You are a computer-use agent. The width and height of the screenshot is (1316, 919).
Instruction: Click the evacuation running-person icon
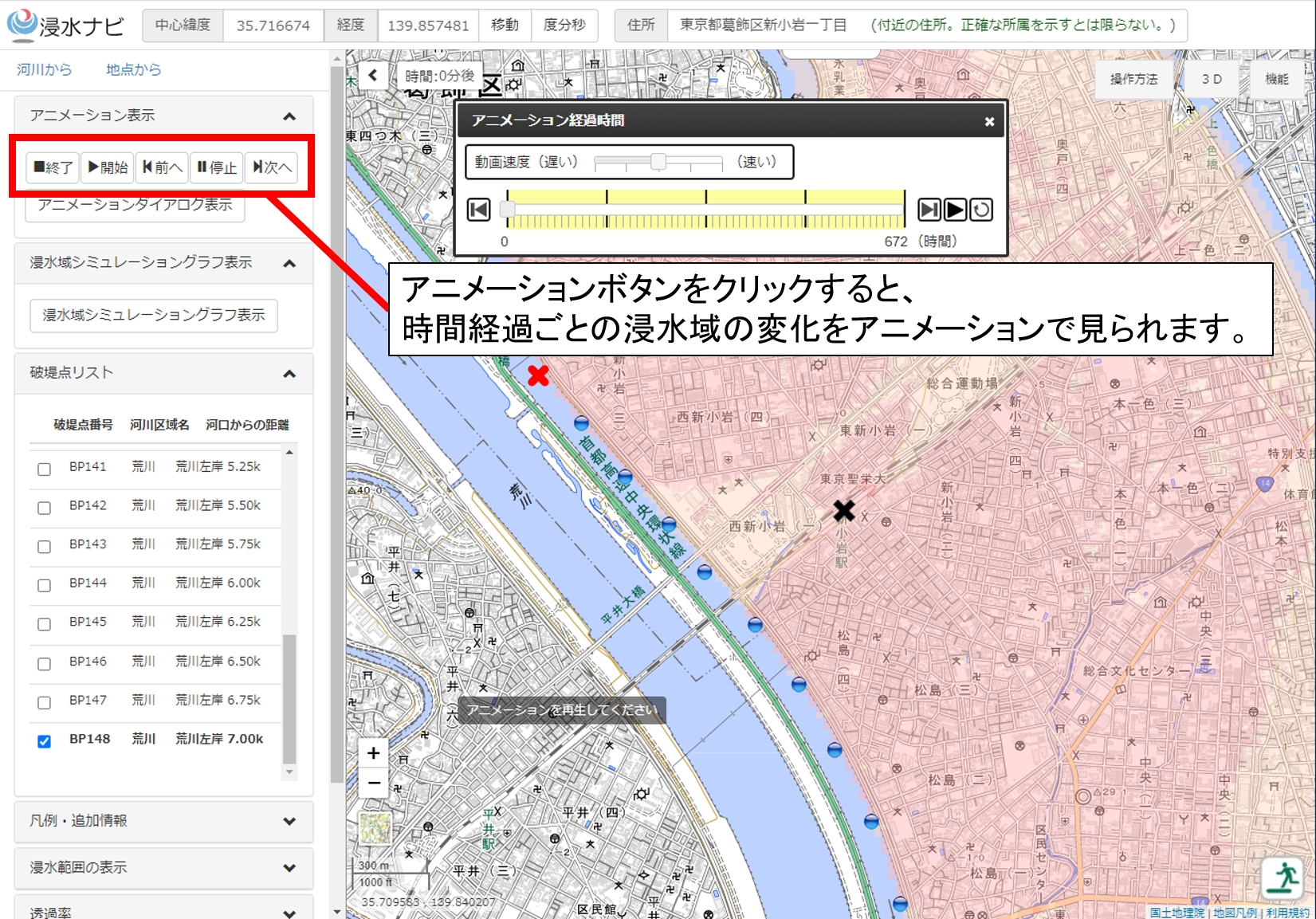click(x=1283, y=878)
